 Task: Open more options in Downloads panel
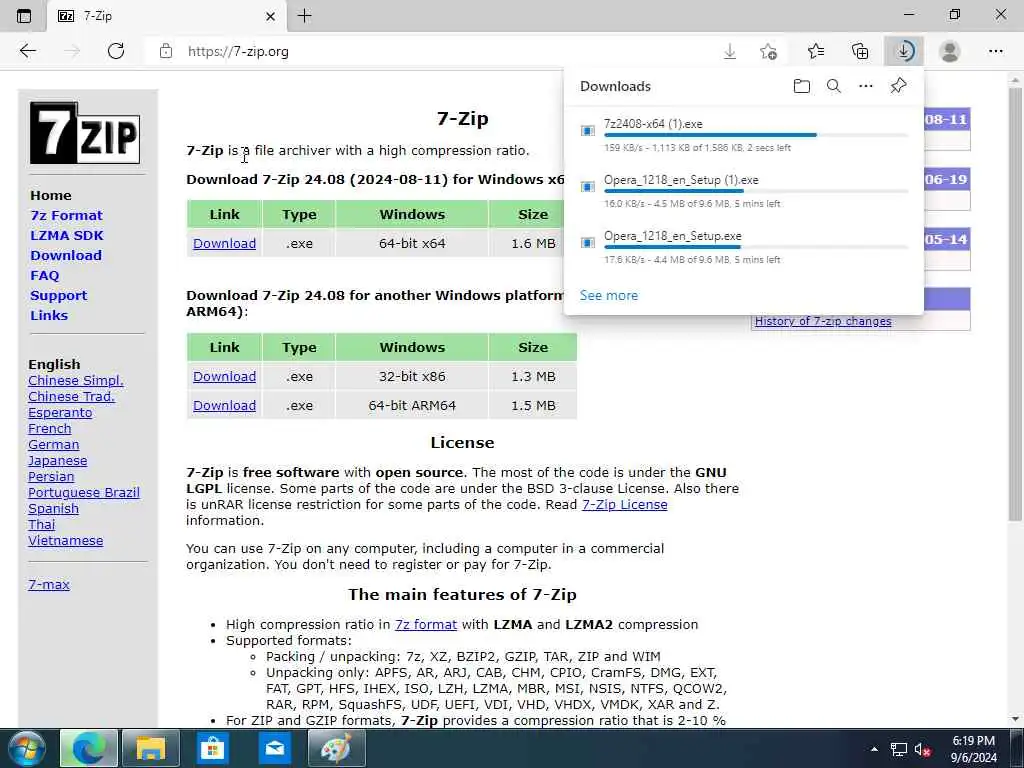[865, 86]
